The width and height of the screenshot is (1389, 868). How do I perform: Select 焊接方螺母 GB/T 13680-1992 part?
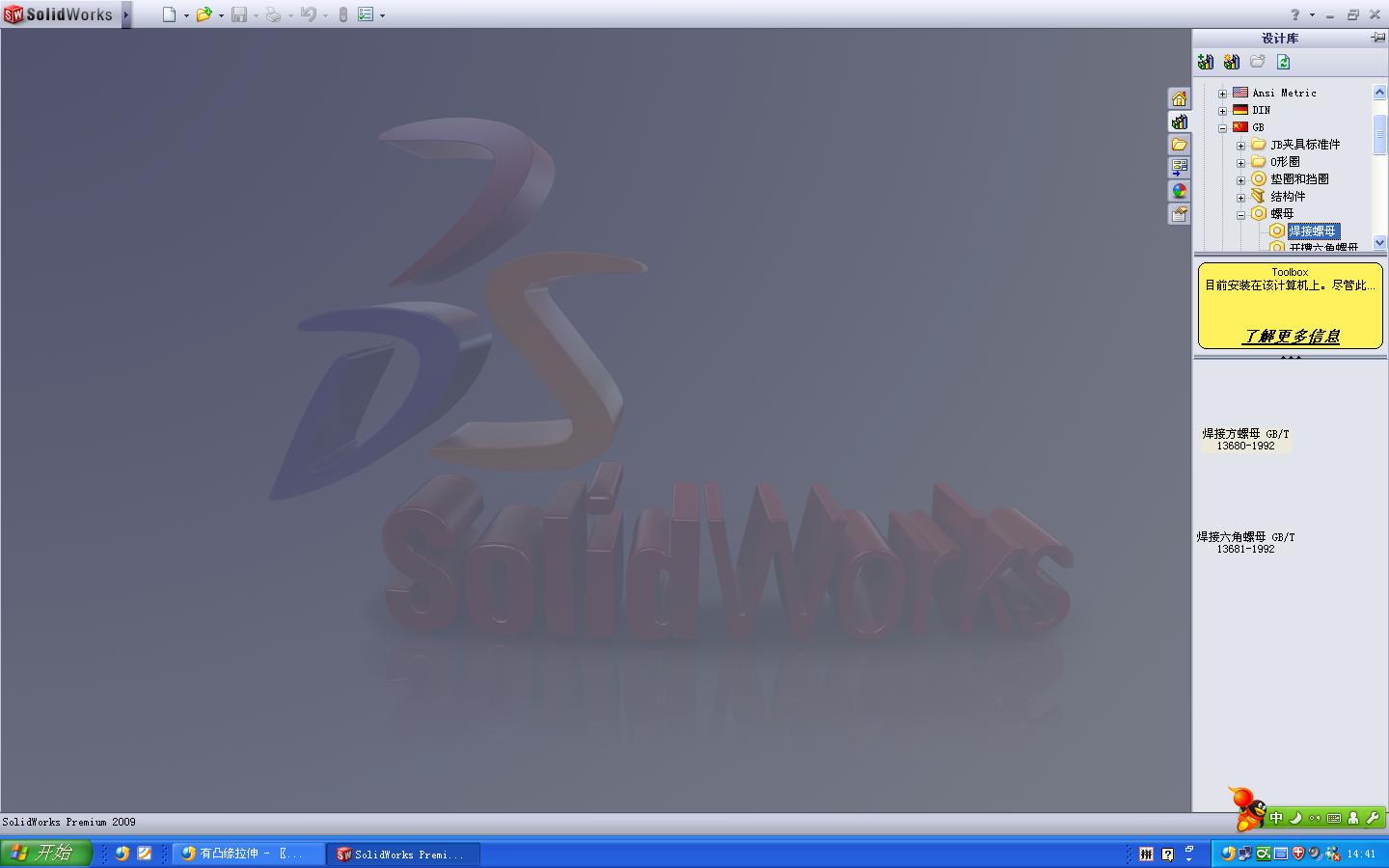click(1245, 440)
